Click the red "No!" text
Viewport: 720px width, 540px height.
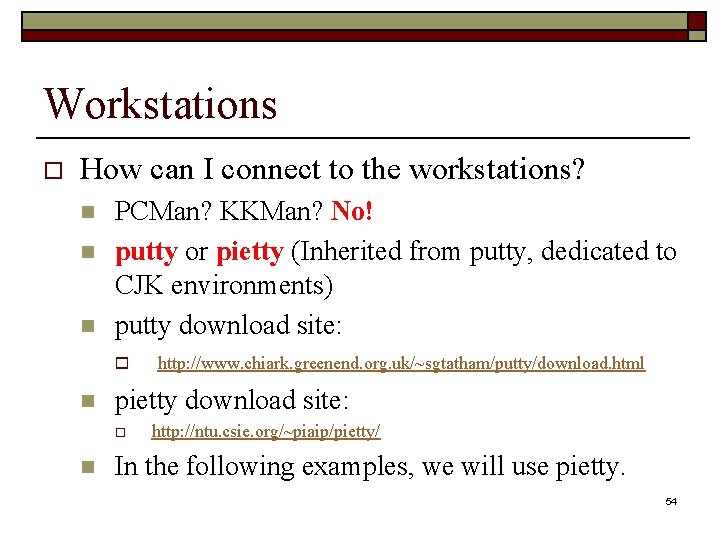click(x=351, y=211)
